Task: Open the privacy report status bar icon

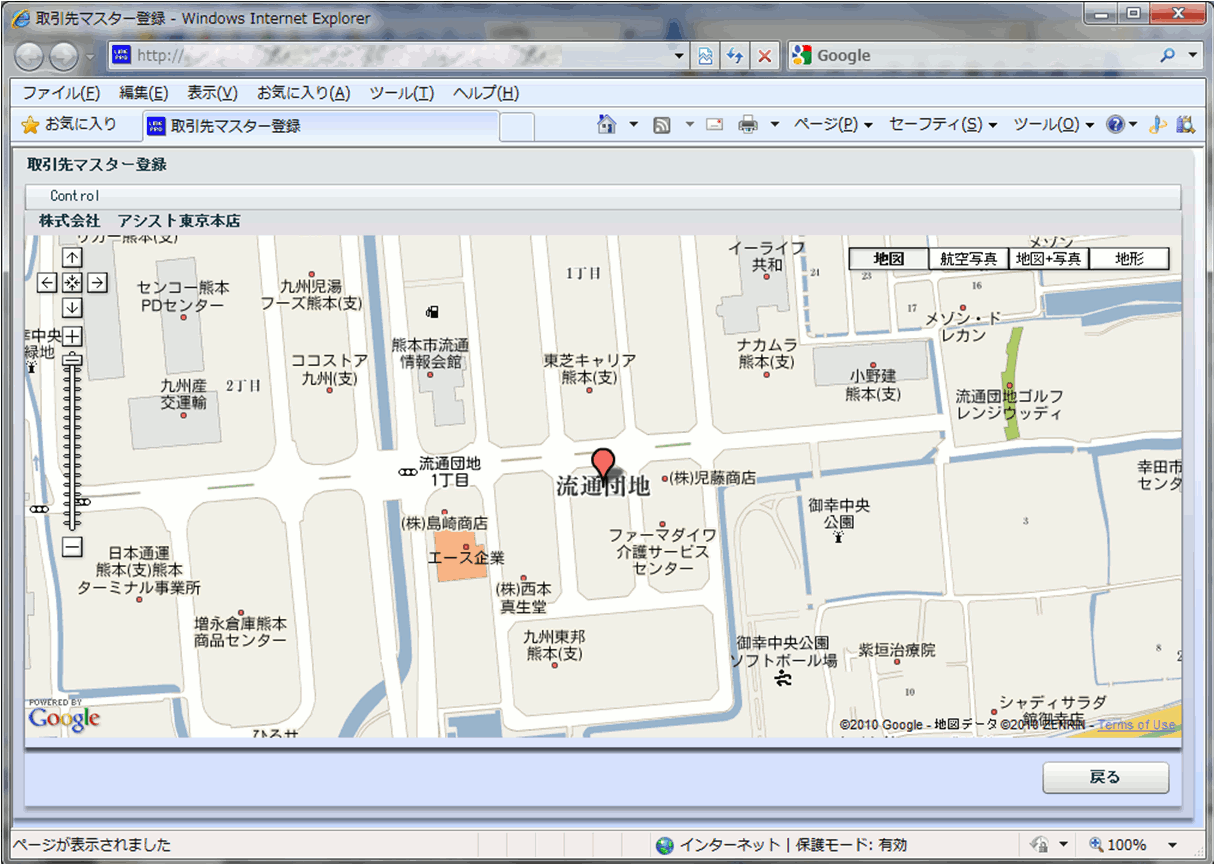Action: [1039, 846]
